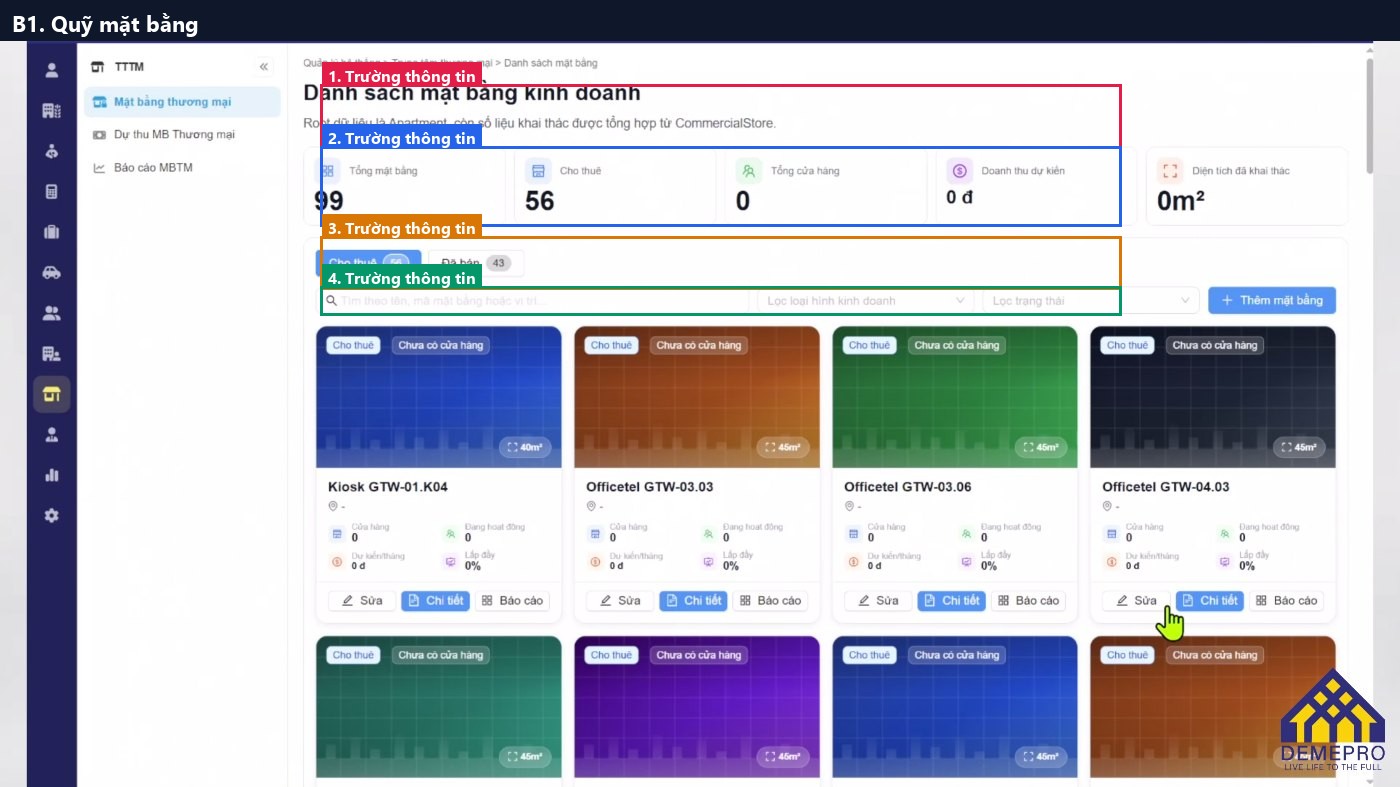Click the title Officetel GTW-03.03
1400x787 pixels.
[650, 487]
